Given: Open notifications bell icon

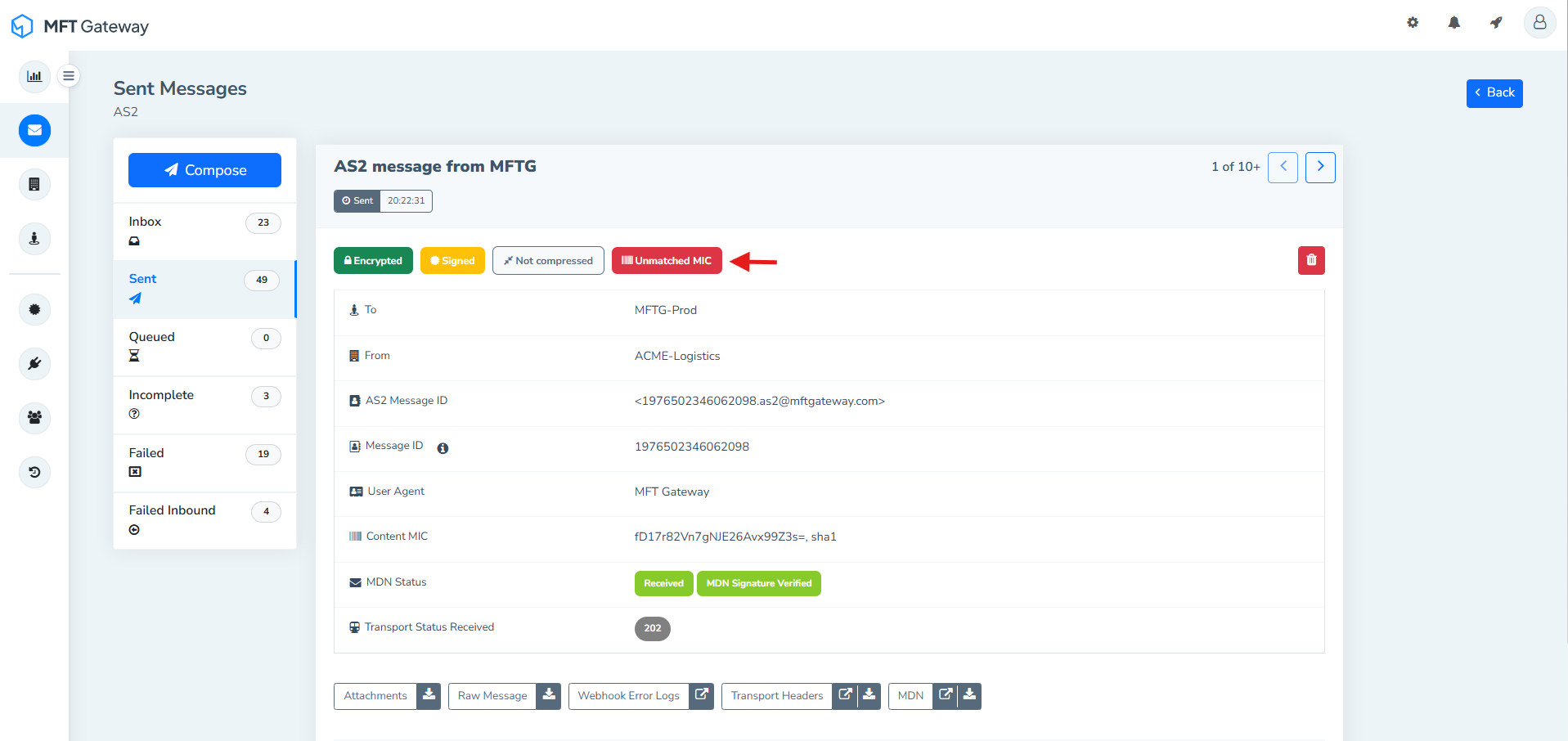Looking at the screenshot, I should tap(1453, 23).
